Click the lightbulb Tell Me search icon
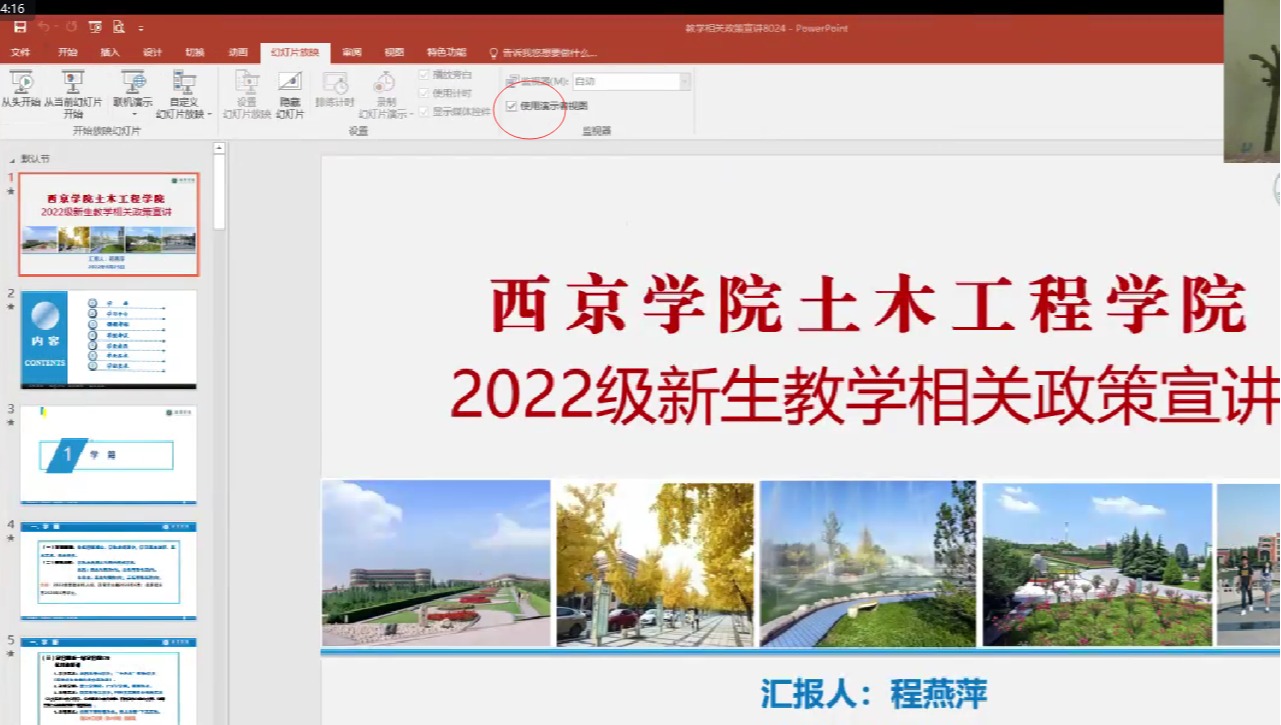 pos(493,53)
